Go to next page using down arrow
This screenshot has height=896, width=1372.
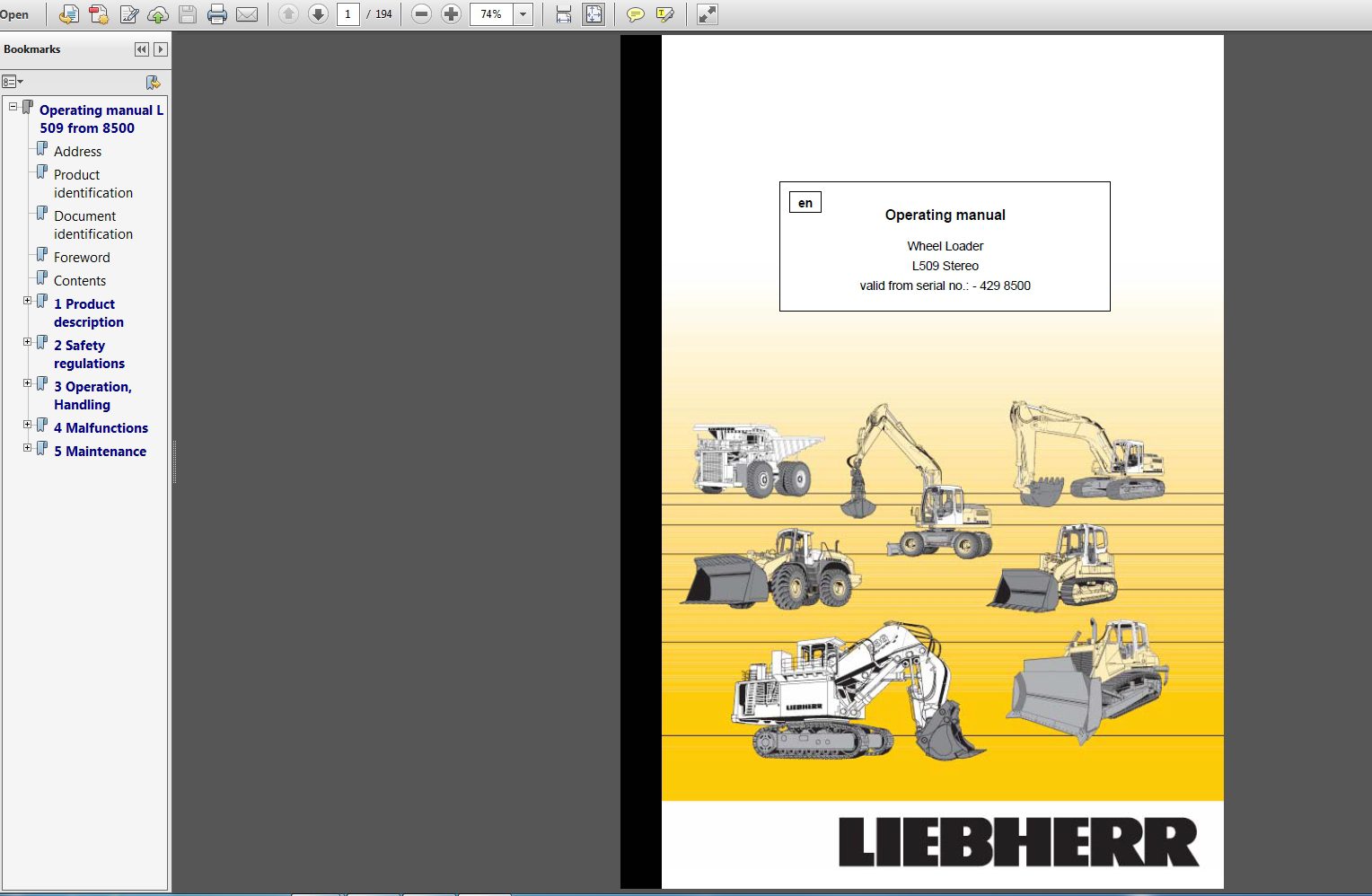318,14
